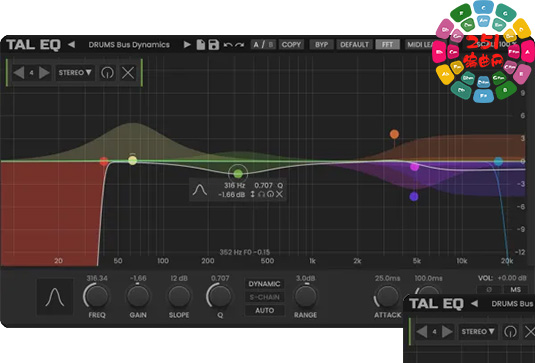
Task: Click the 0.707 Q value in band popup
Action: point(263,185)
